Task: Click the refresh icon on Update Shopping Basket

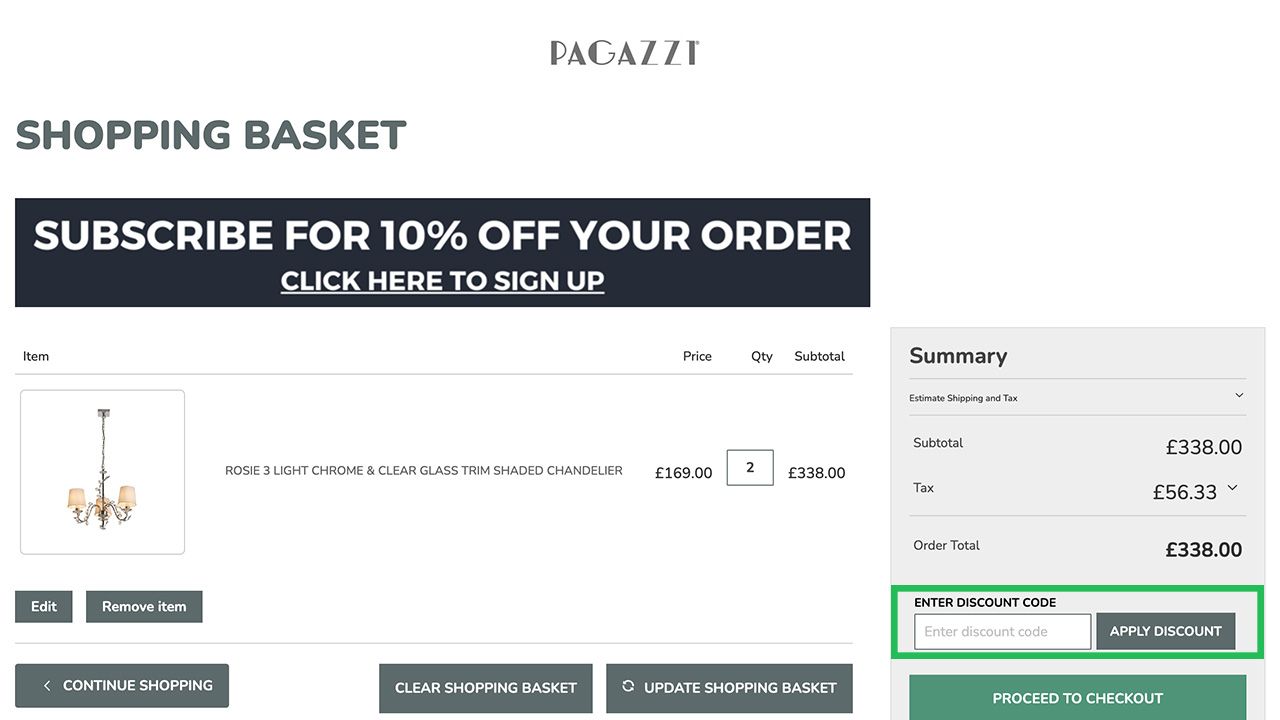Action: pos(628,686)
